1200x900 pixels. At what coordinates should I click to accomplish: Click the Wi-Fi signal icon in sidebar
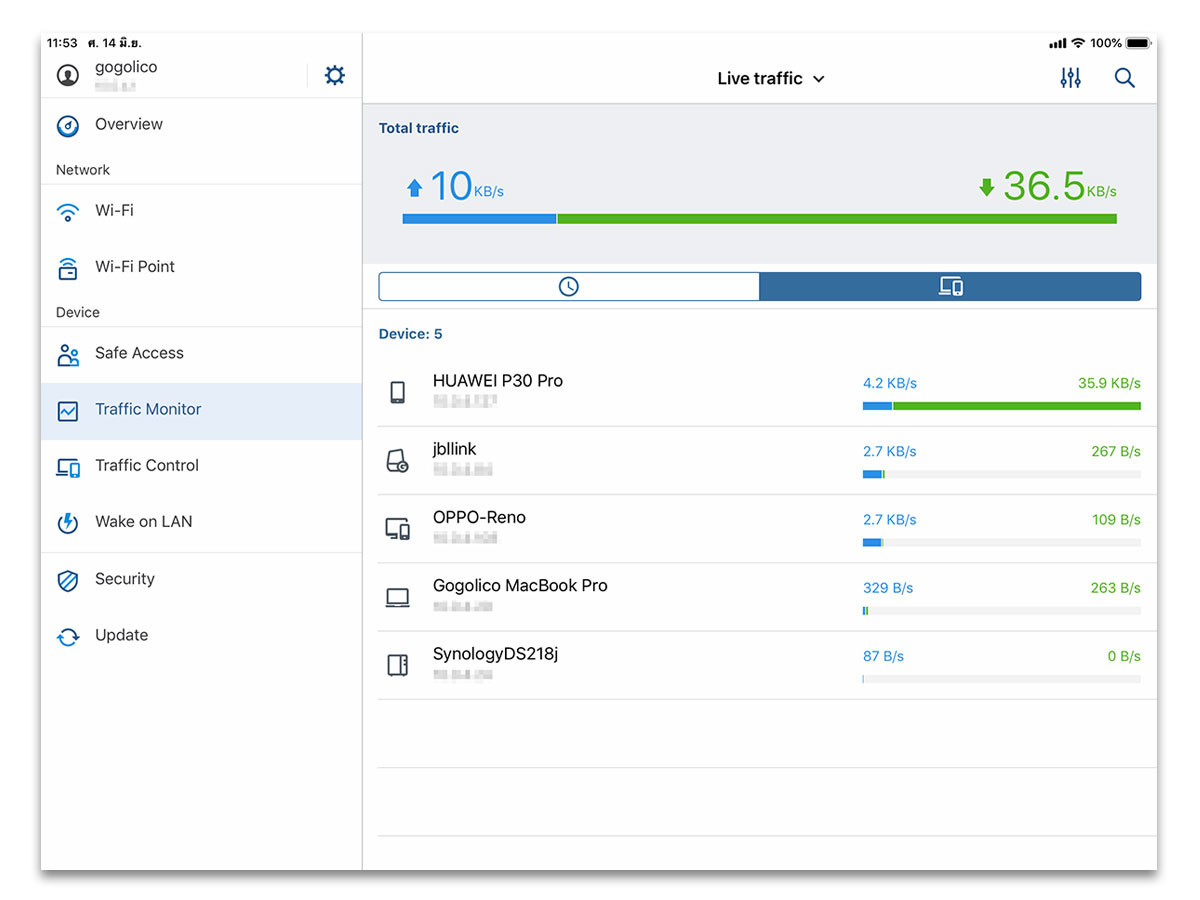coord(68,212)
